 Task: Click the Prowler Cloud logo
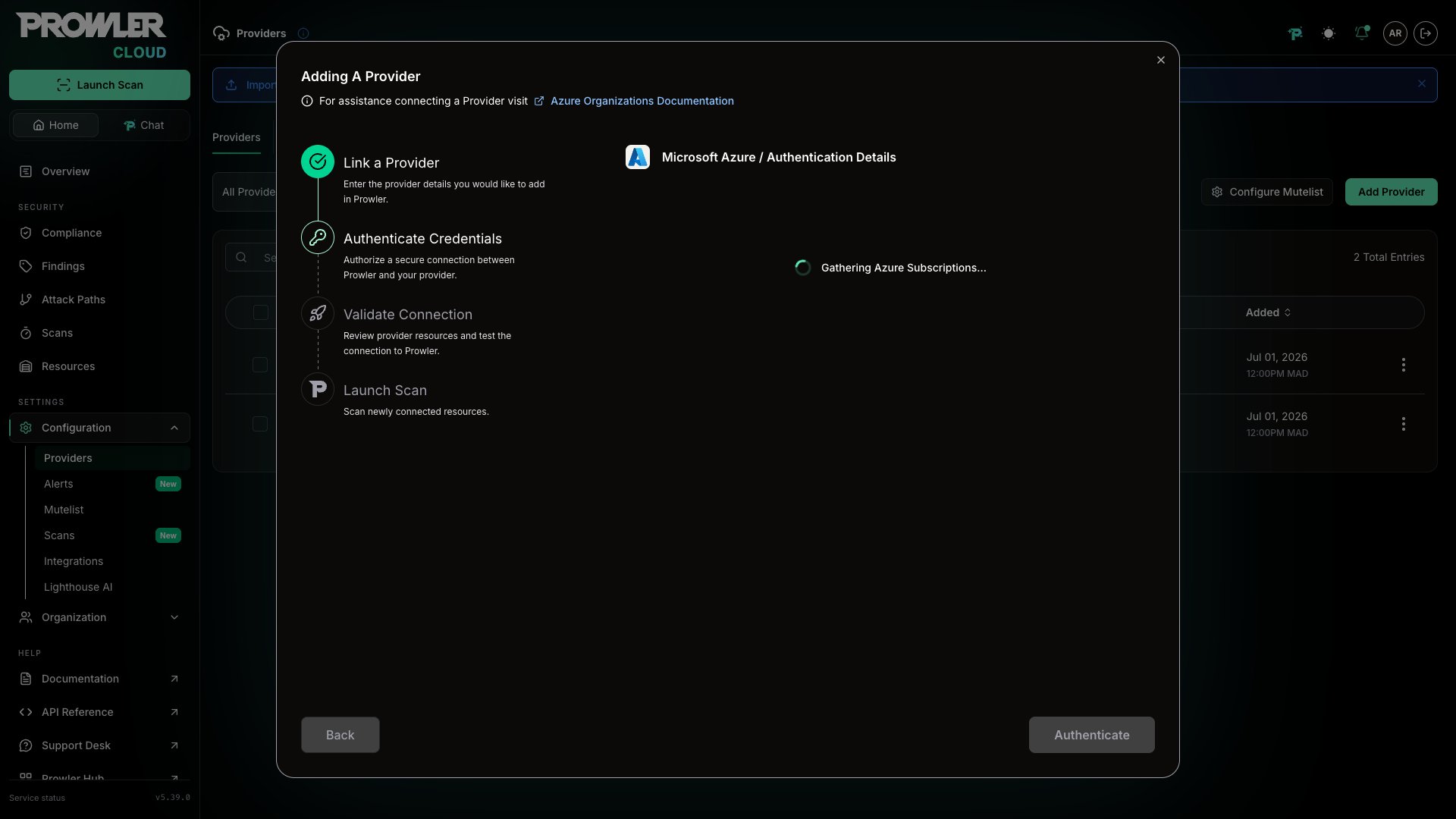(x=92, y=36)
